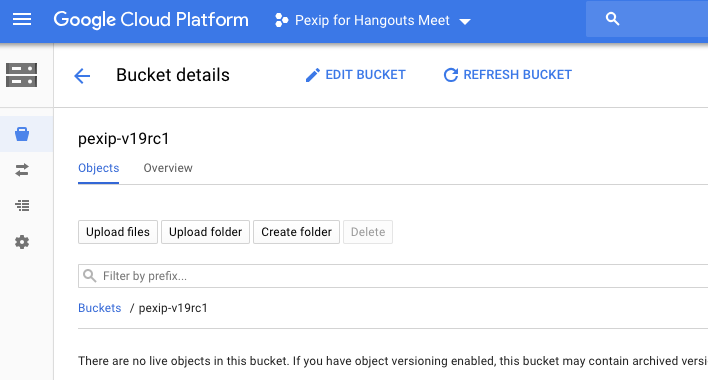Click the Upload files button
Image resolution: width=708 pixels, height=380 pixels.
click(x=118, y=232)
